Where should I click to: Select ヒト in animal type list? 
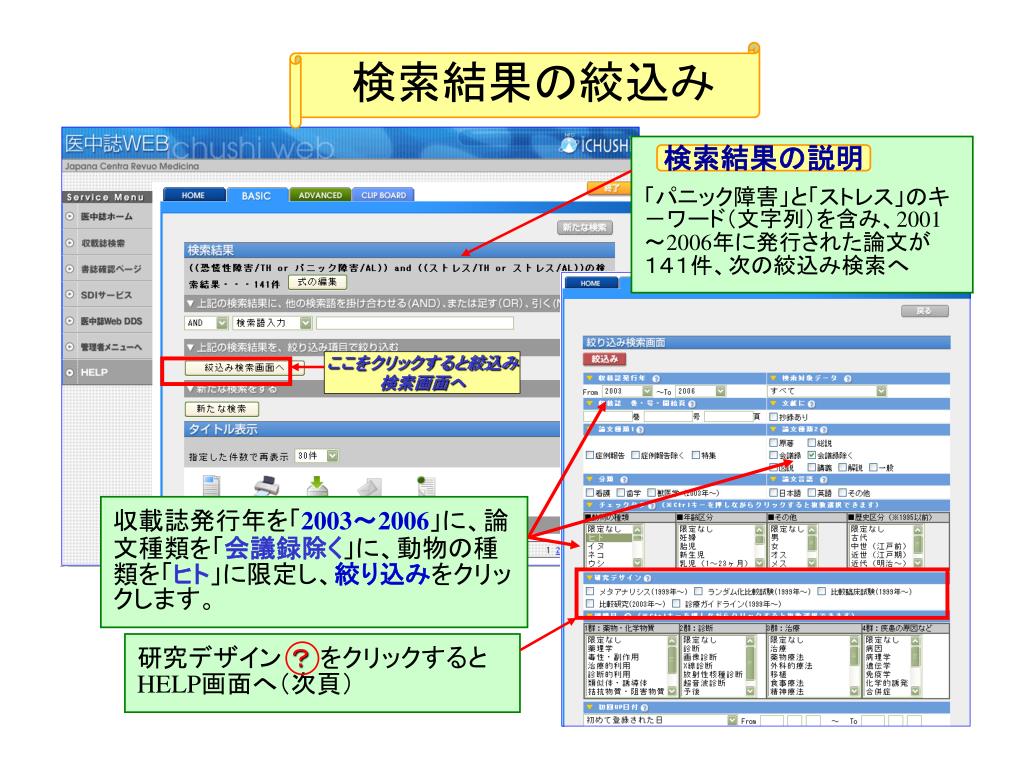(609, 538)
